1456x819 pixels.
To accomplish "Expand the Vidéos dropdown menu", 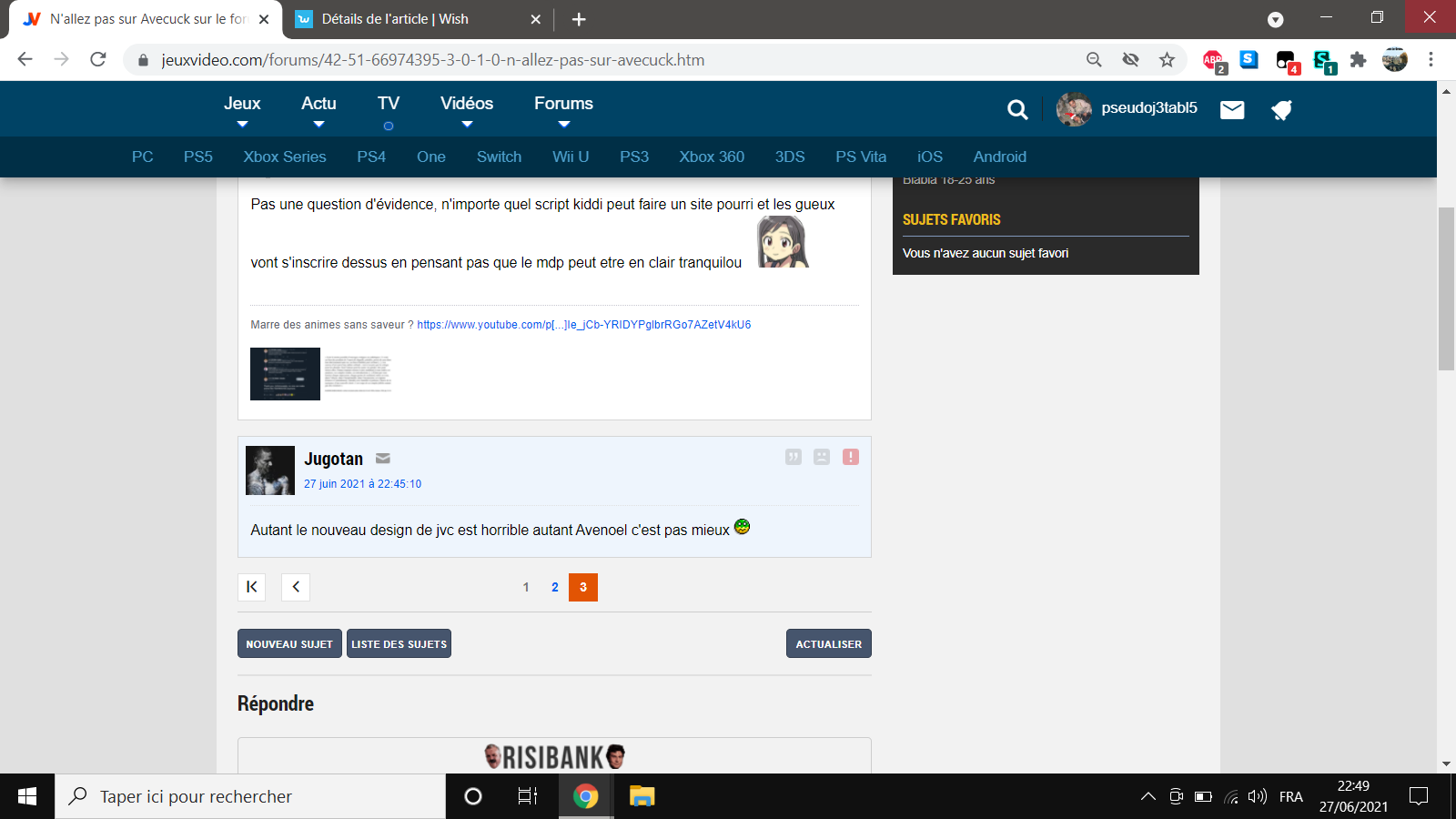I will coord(467,109).
